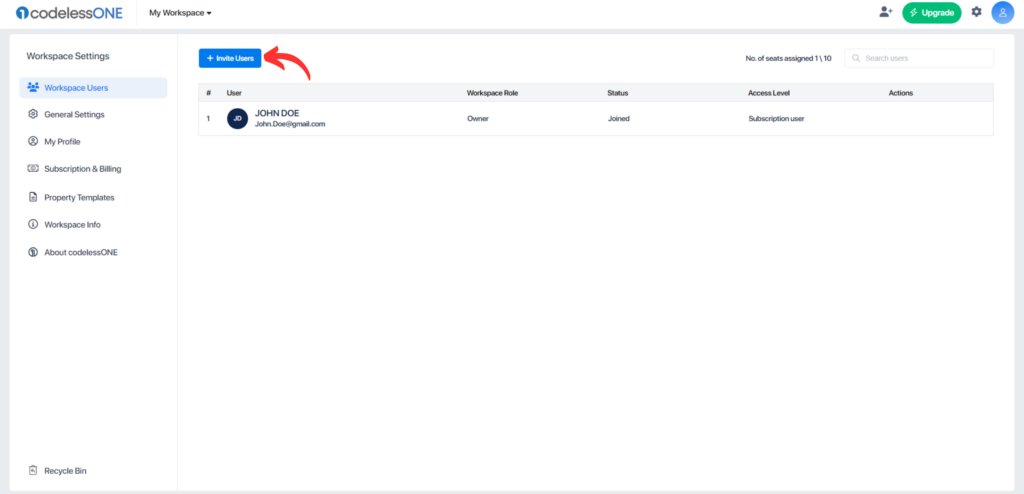Open the settings gear in the header
Image resolution: width=1024 pixels, height=494 pixels.
pyautogui.click(x=976, y=12)
